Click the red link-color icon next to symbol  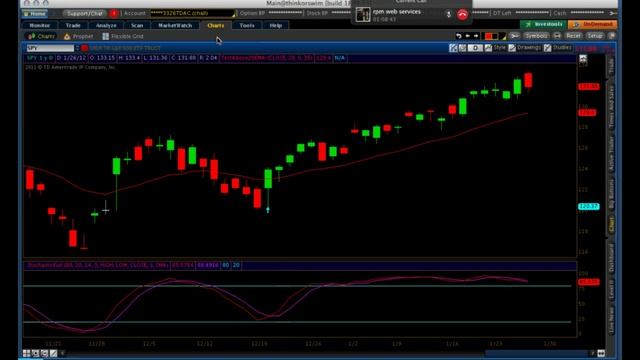pos(84,48)
